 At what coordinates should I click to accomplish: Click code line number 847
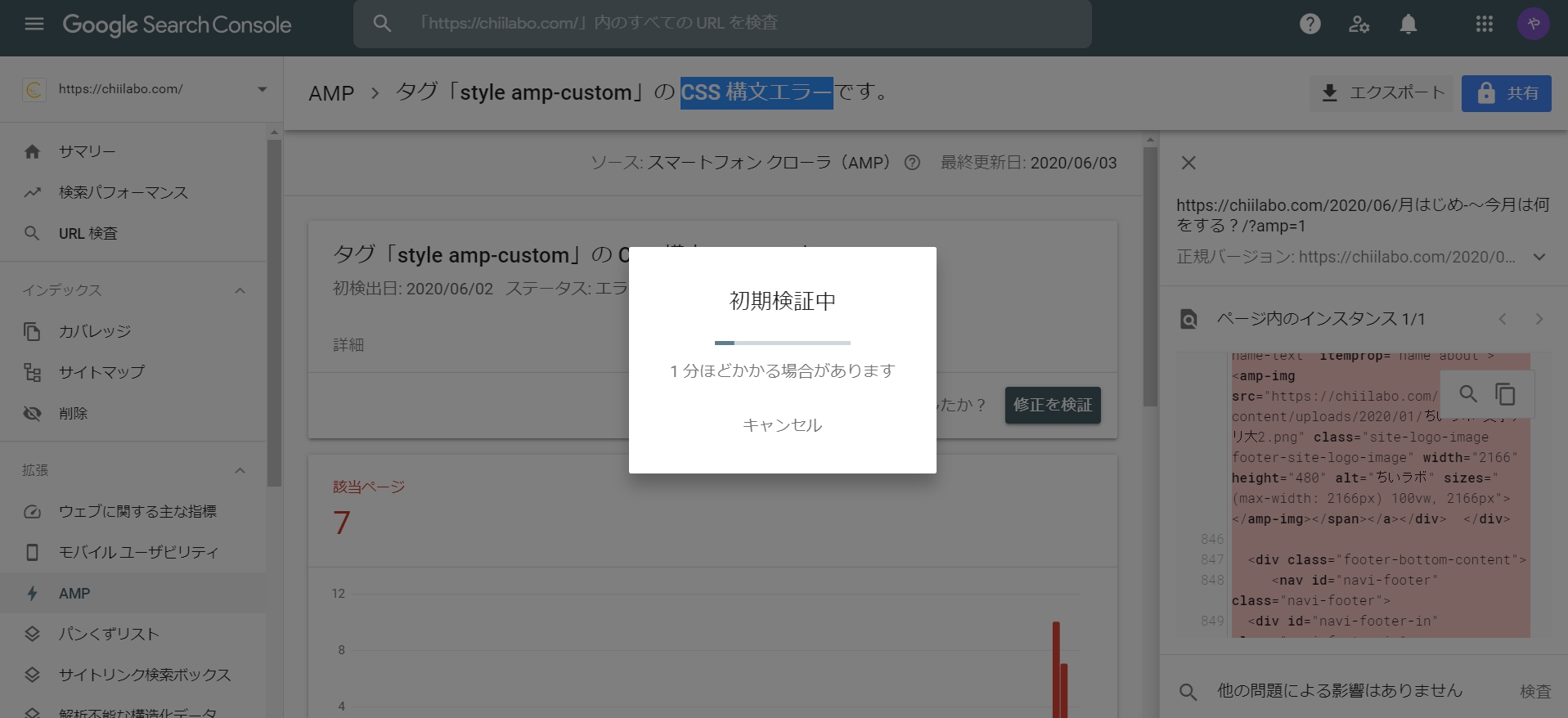pyautogui.click(x=1212, y=559)
